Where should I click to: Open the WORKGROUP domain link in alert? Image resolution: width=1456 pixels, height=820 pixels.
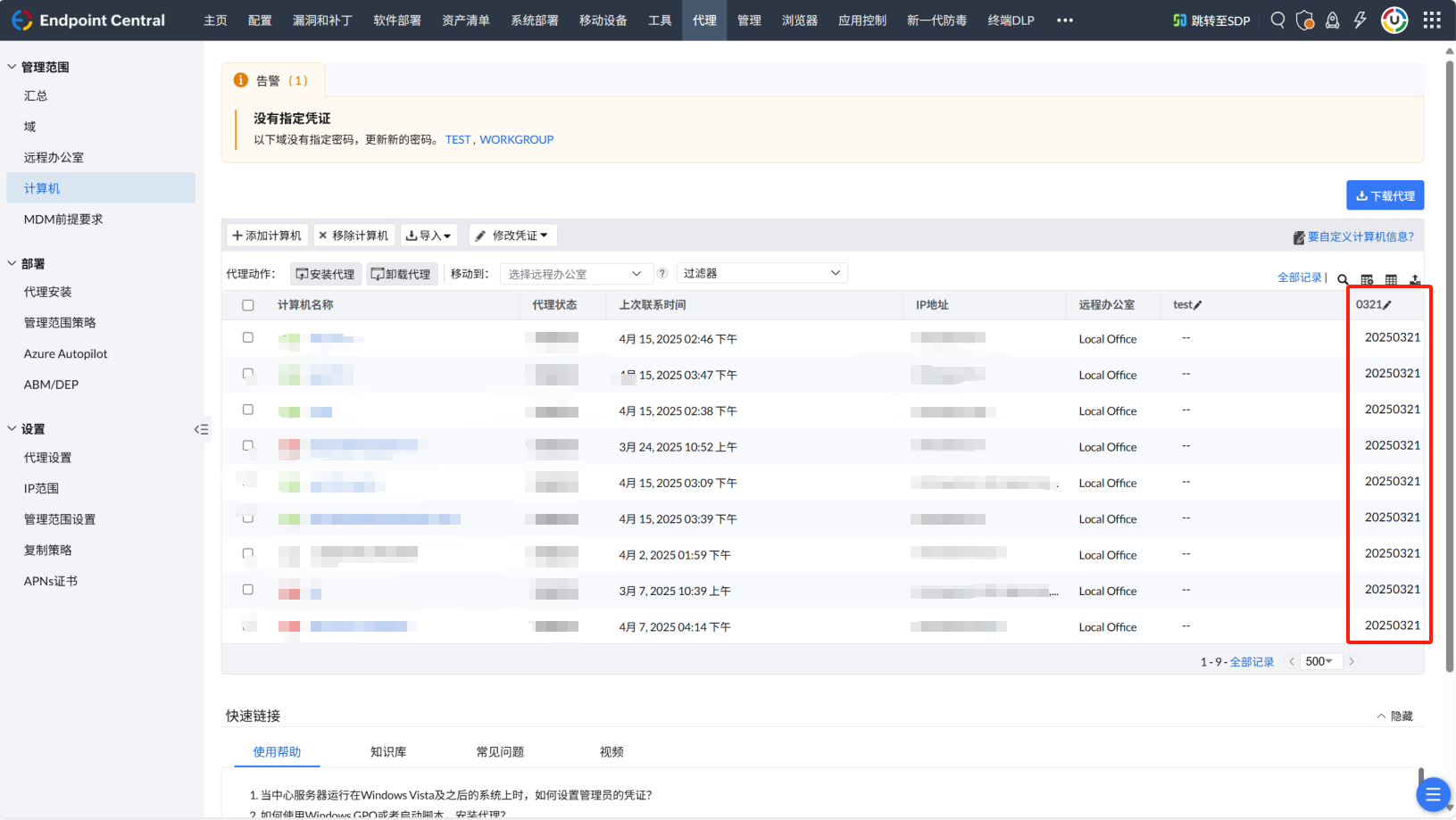pyautogui.click(x=516, y=139)
